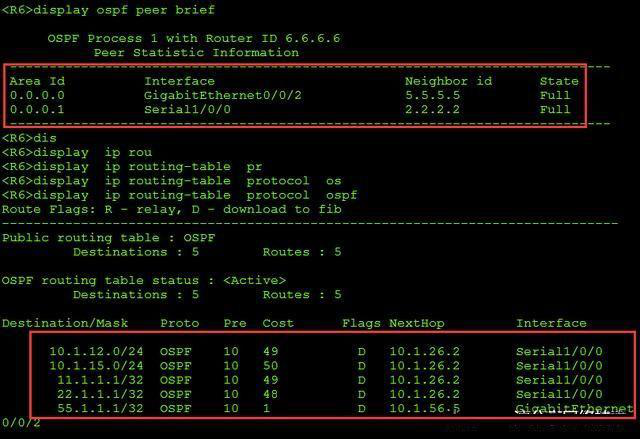The width and height of the screenshot is (640, 439).
Task: Select destination 22.1.1.1/32
Action: [x=100, y=394]
